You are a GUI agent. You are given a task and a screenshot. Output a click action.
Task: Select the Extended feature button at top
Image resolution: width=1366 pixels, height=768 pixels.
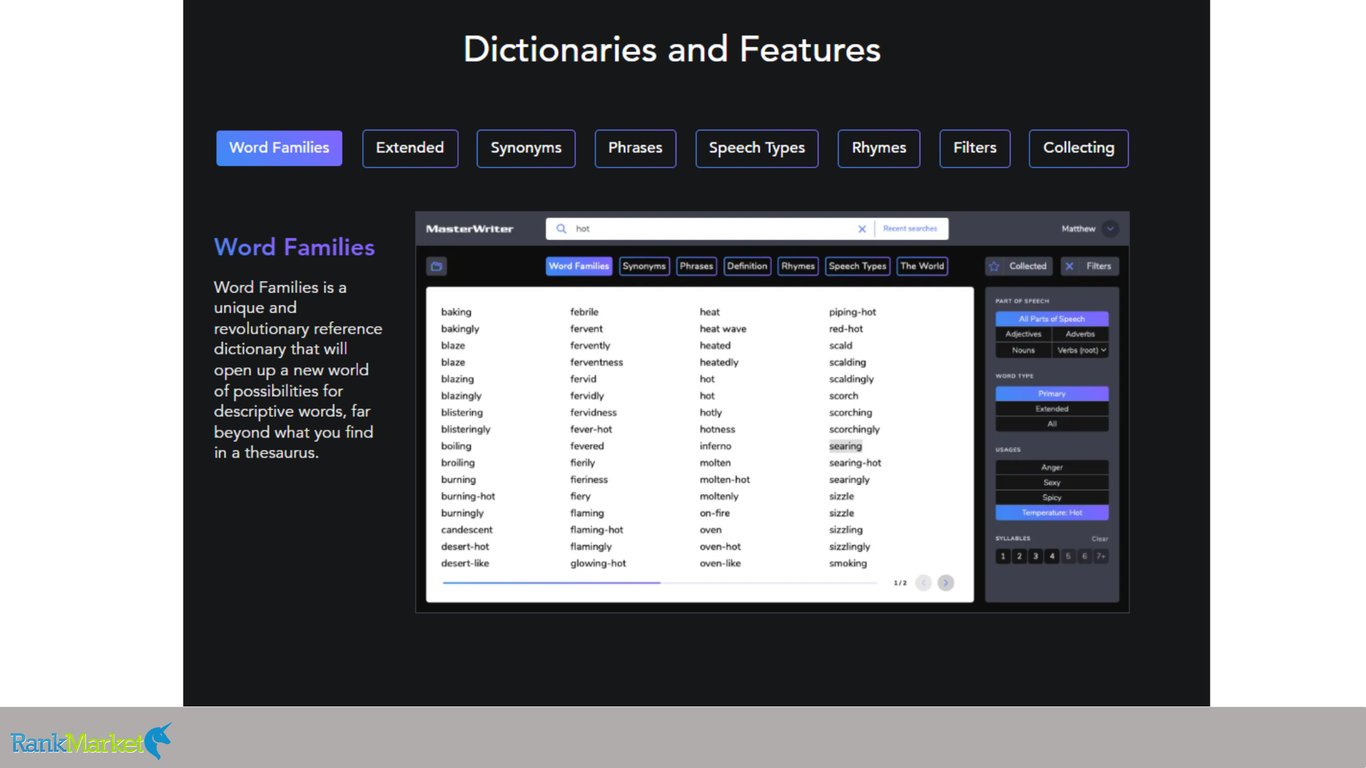pos(410,148)
